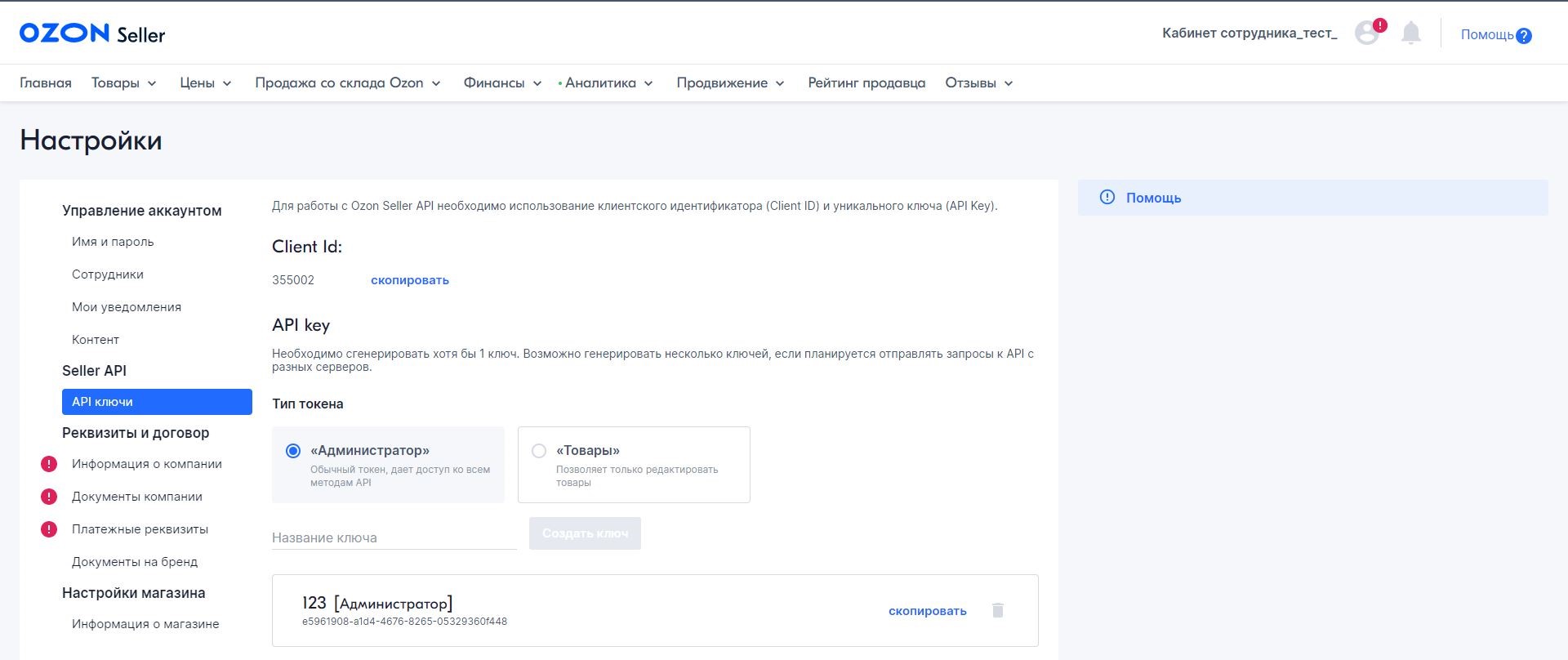Copy the Client Id value

coord(409,280)
